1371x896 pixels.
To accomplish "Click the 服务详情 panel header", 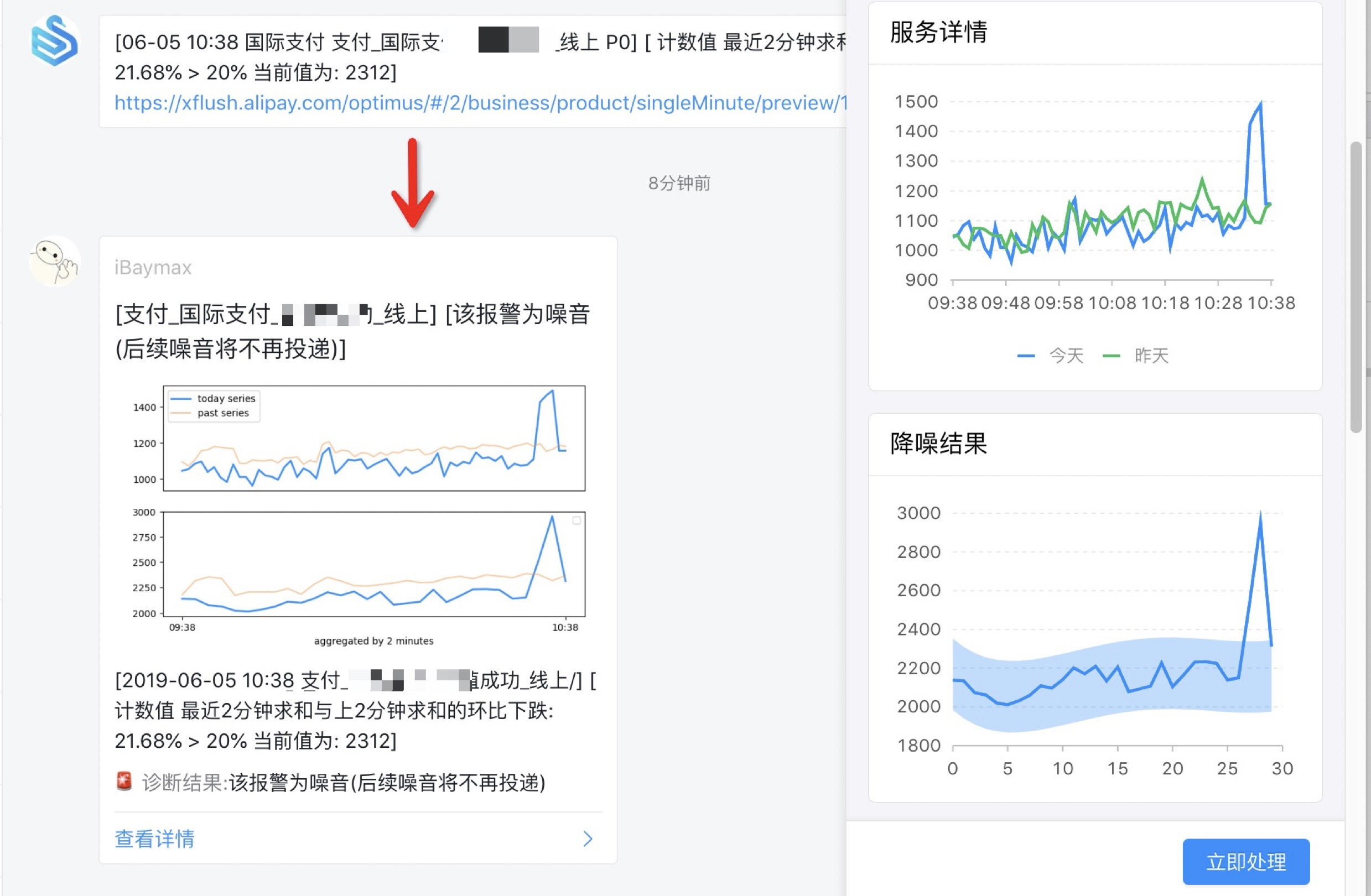I will click(x=939, y=32).
